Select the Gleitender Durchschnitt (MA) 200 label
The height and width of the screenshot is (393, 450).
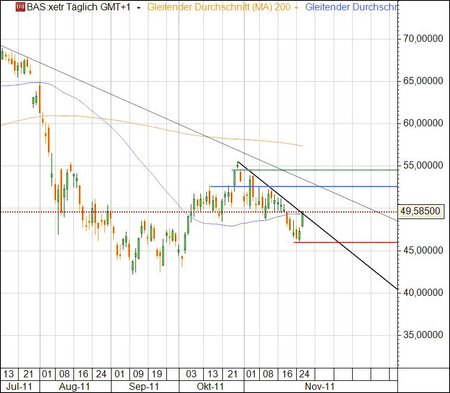click(219, 7)
